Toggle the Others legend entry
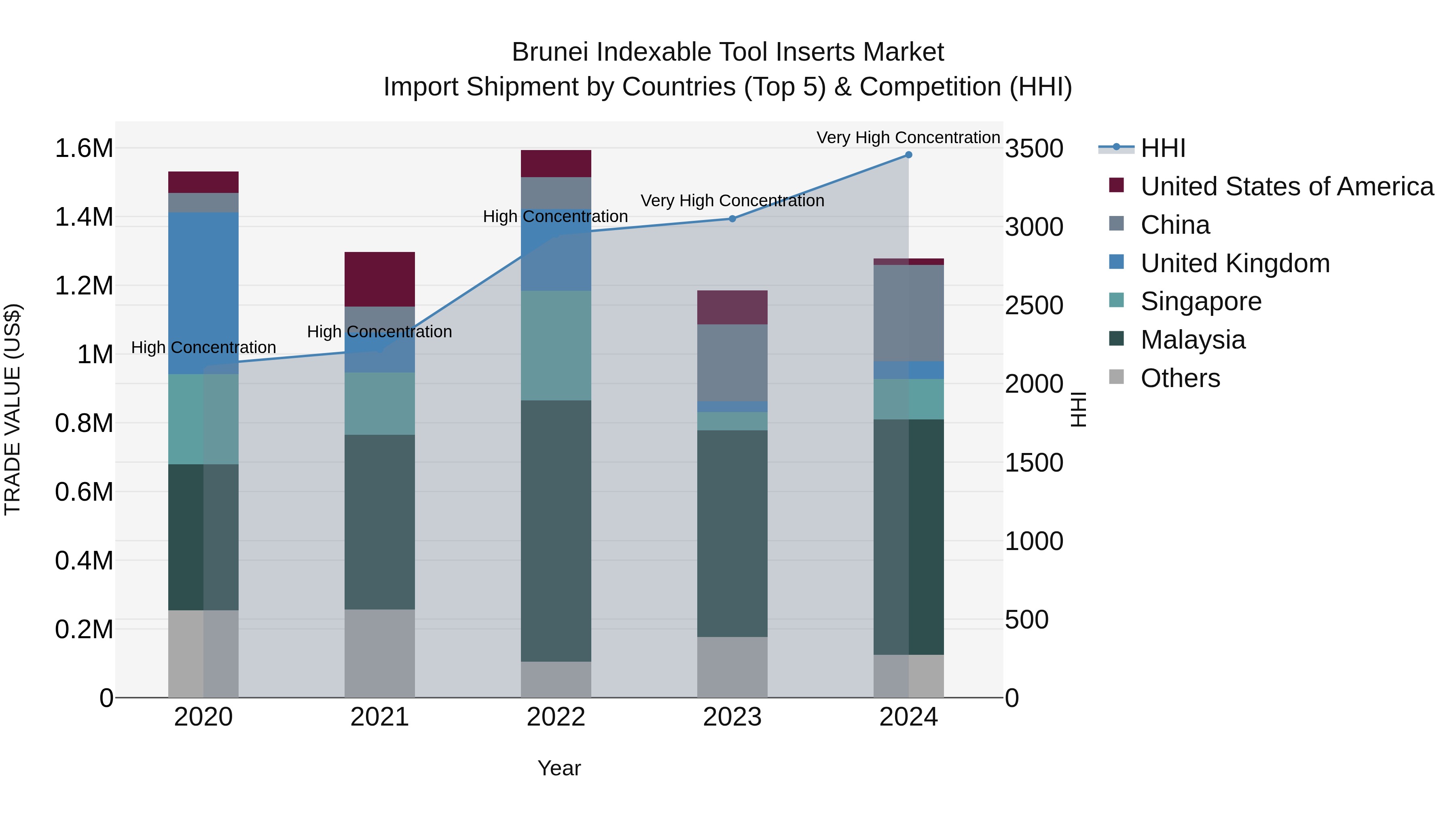Viewport: 1456px width, 819px height. [1164, 378]
